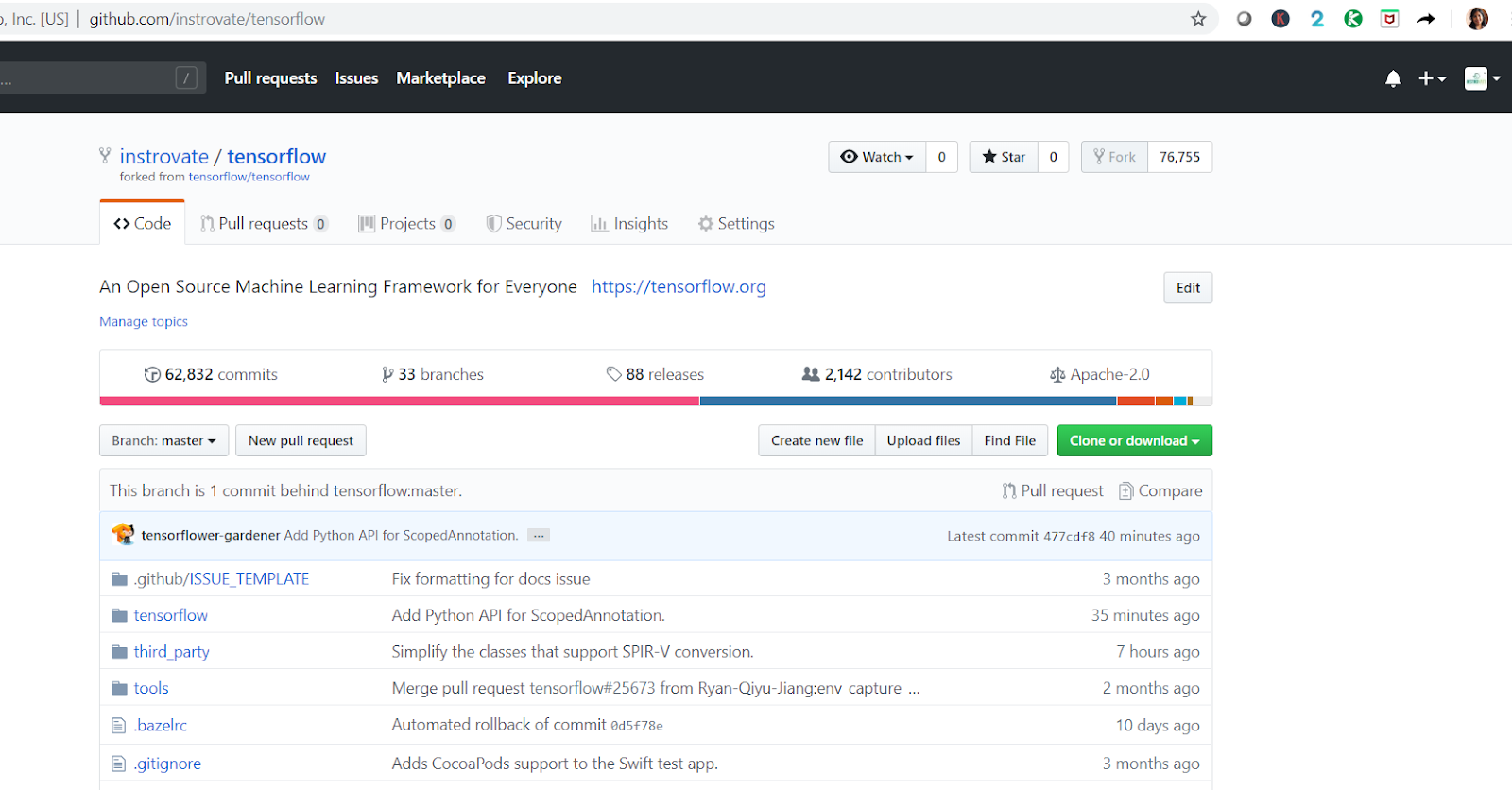Viewport: 1512px width, 790px height.
Task: Click Upload files
Action: [x=923, y=440]
